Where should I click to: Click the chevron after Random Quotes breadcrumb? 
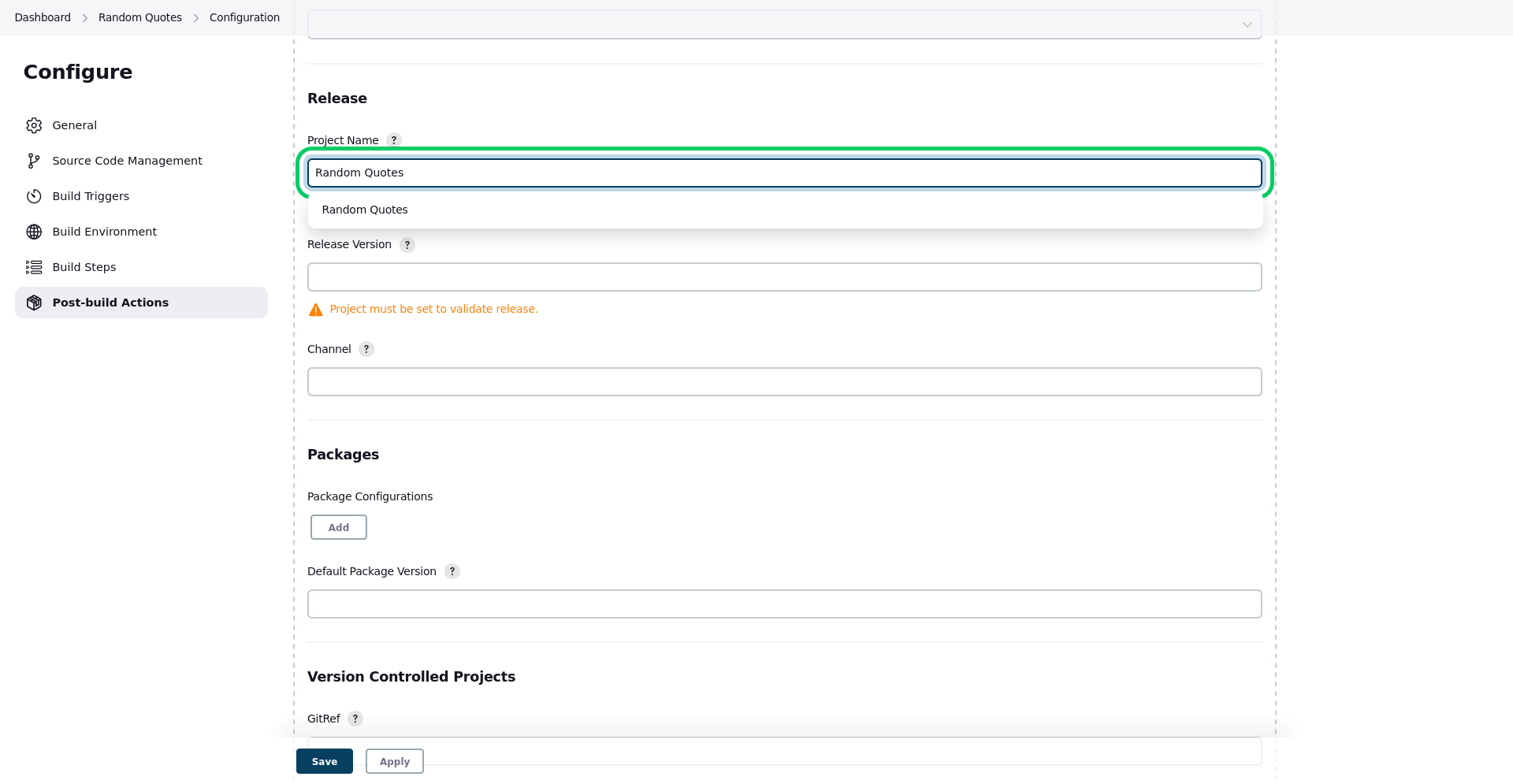click(196, 18)
